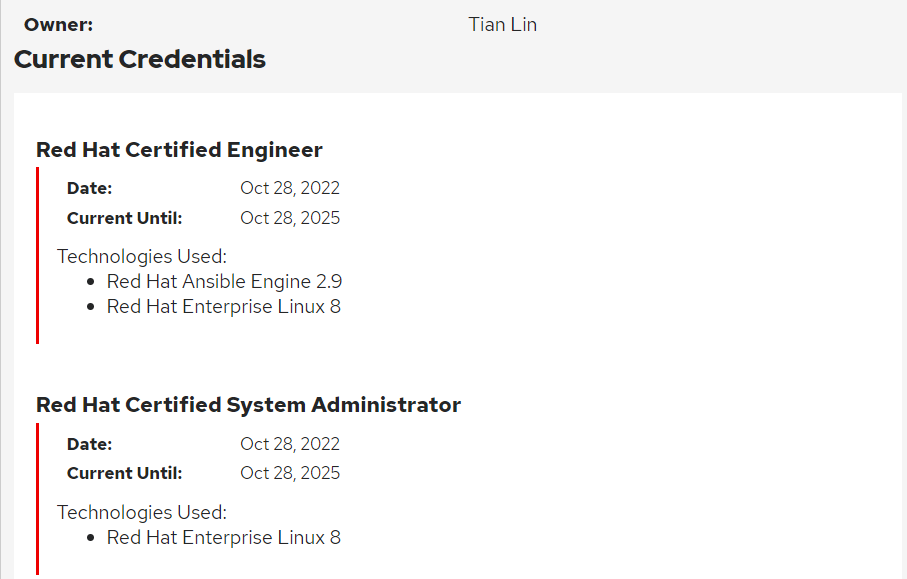
Task: Click the Red Hat Certified Engineer heading
Action: tap(179, 150)
